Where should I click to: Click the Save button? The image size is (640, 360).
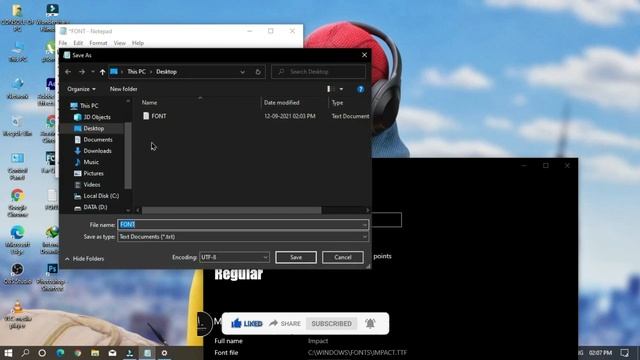[296, 257]
